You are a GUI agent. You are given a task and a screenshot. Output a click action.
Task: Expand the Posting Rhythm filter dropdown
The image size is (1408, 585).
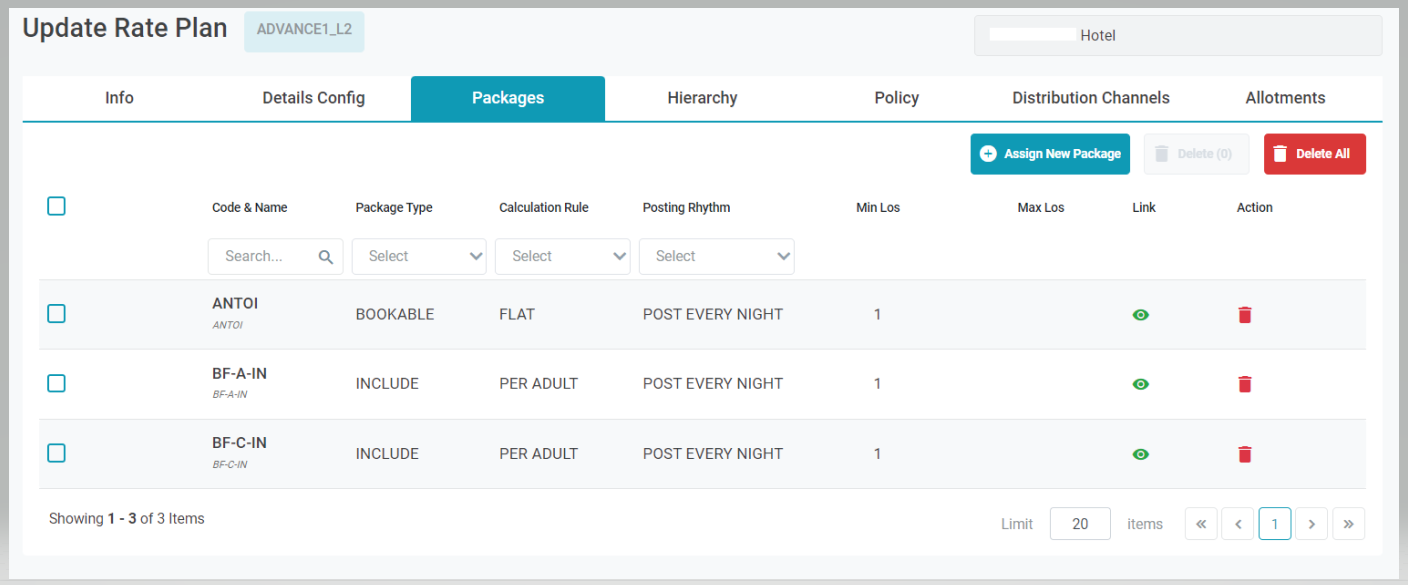point(716,257)
